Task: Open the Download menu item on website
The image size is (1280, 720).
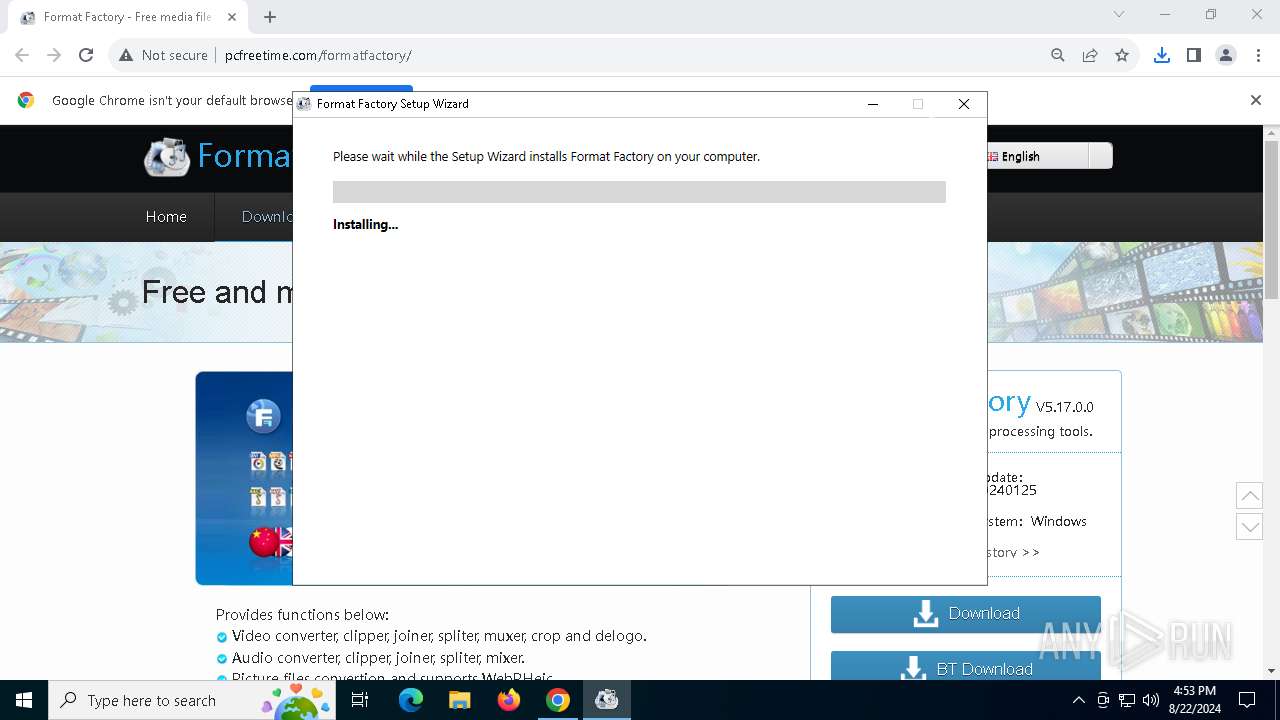Action: pyautogui.click(x=268, y=217)
